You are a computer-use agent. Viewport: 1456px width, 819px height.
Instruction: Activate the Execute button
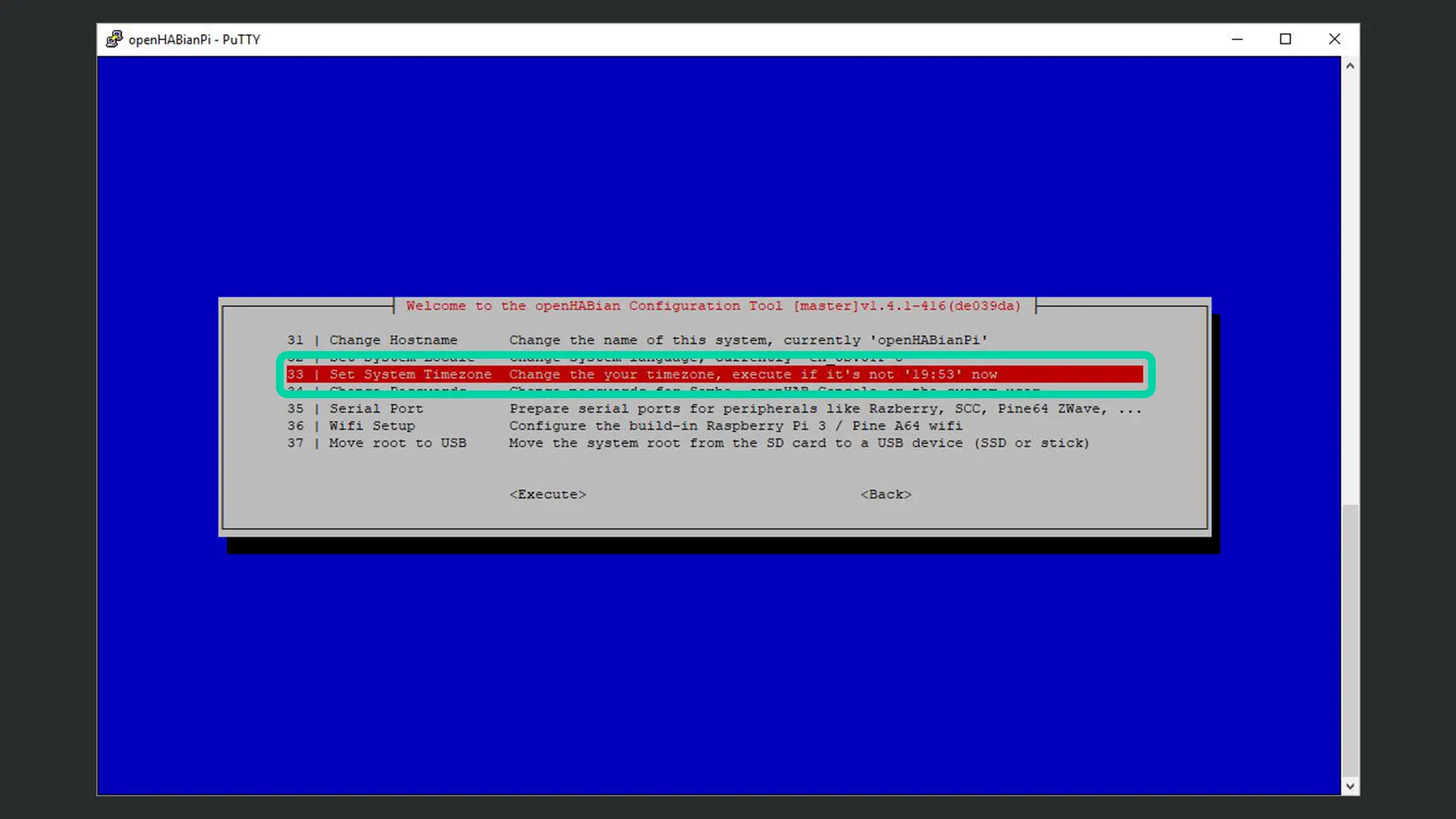[x=548, y=494]
